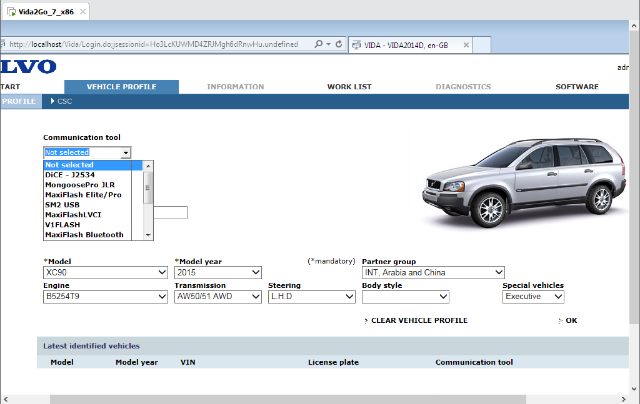The width and height of the screenshot is (640, 404).
Task: Click the Model year column header
Action: tap(136, 362)
